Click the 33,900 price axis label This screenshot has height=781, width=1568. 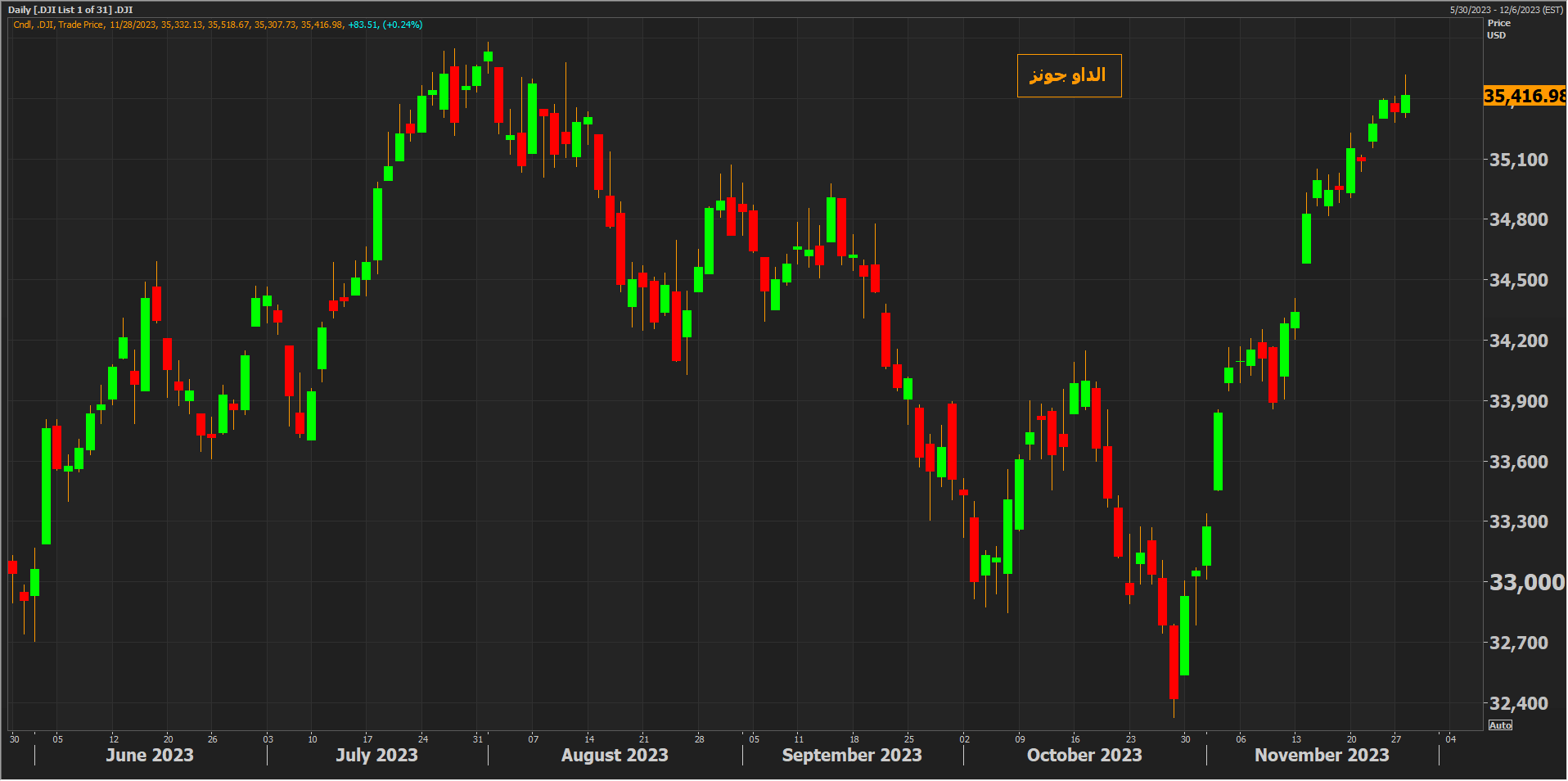[x=1518, y=401]
